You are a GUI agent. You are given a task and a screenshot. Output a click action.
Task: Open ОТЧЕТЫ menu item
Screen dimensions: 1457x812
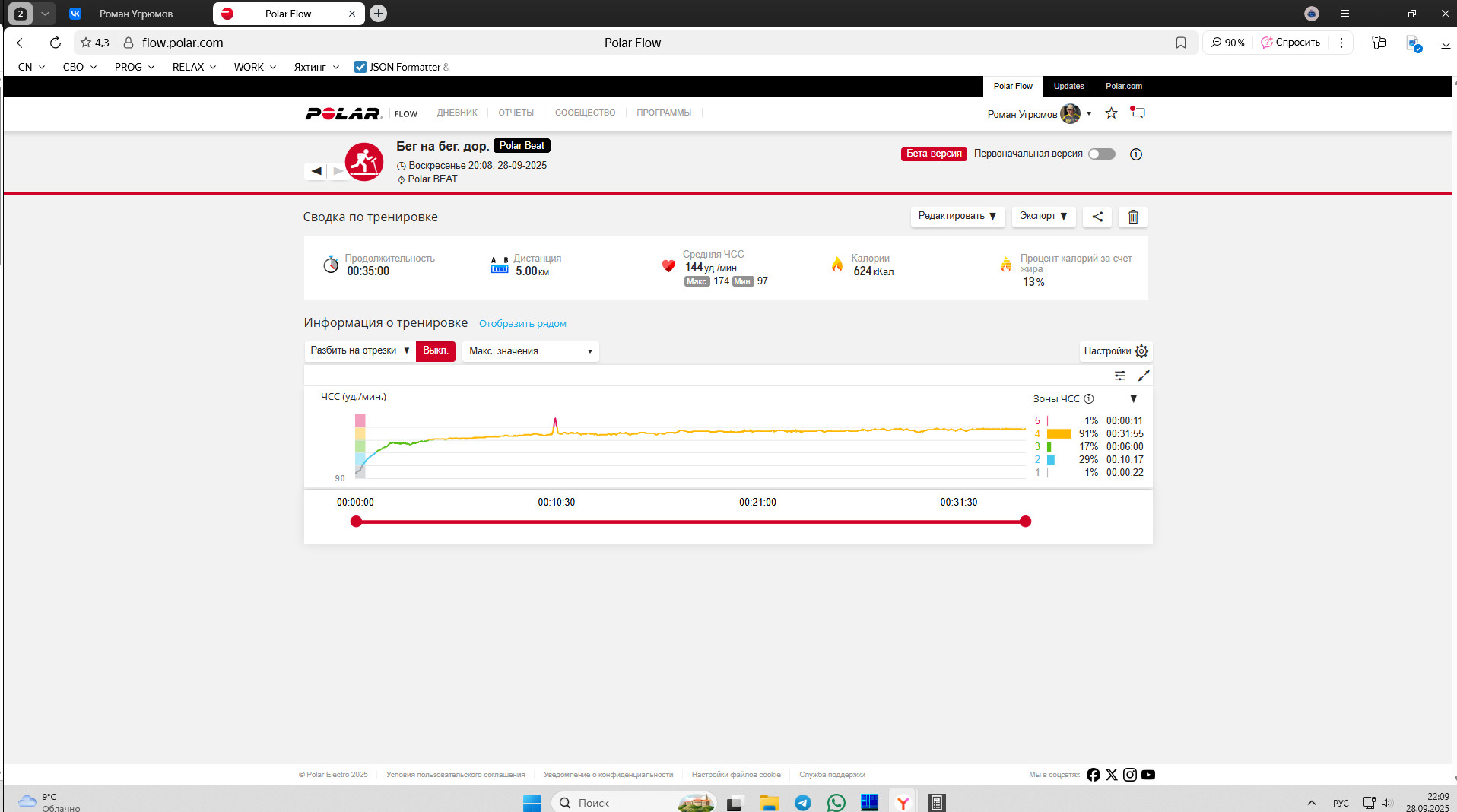pyautogui.click(x=516, y=113)
